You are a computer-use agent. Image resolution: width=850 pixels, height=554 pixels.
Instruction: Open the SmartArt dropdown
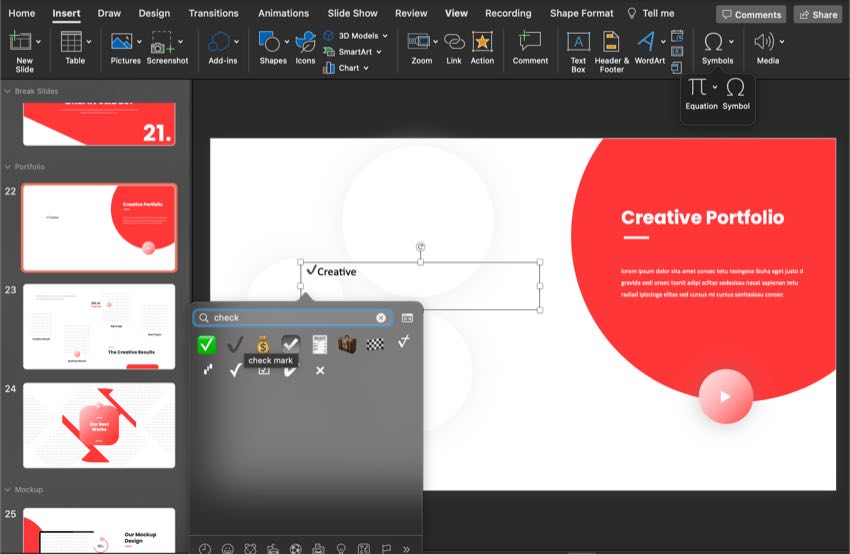[x=380, y=52]
